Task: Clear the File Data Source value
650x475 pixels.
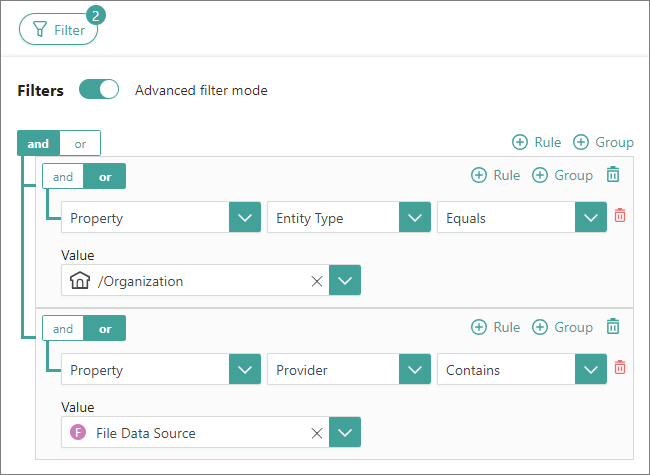Action: [x=317, y=433]
